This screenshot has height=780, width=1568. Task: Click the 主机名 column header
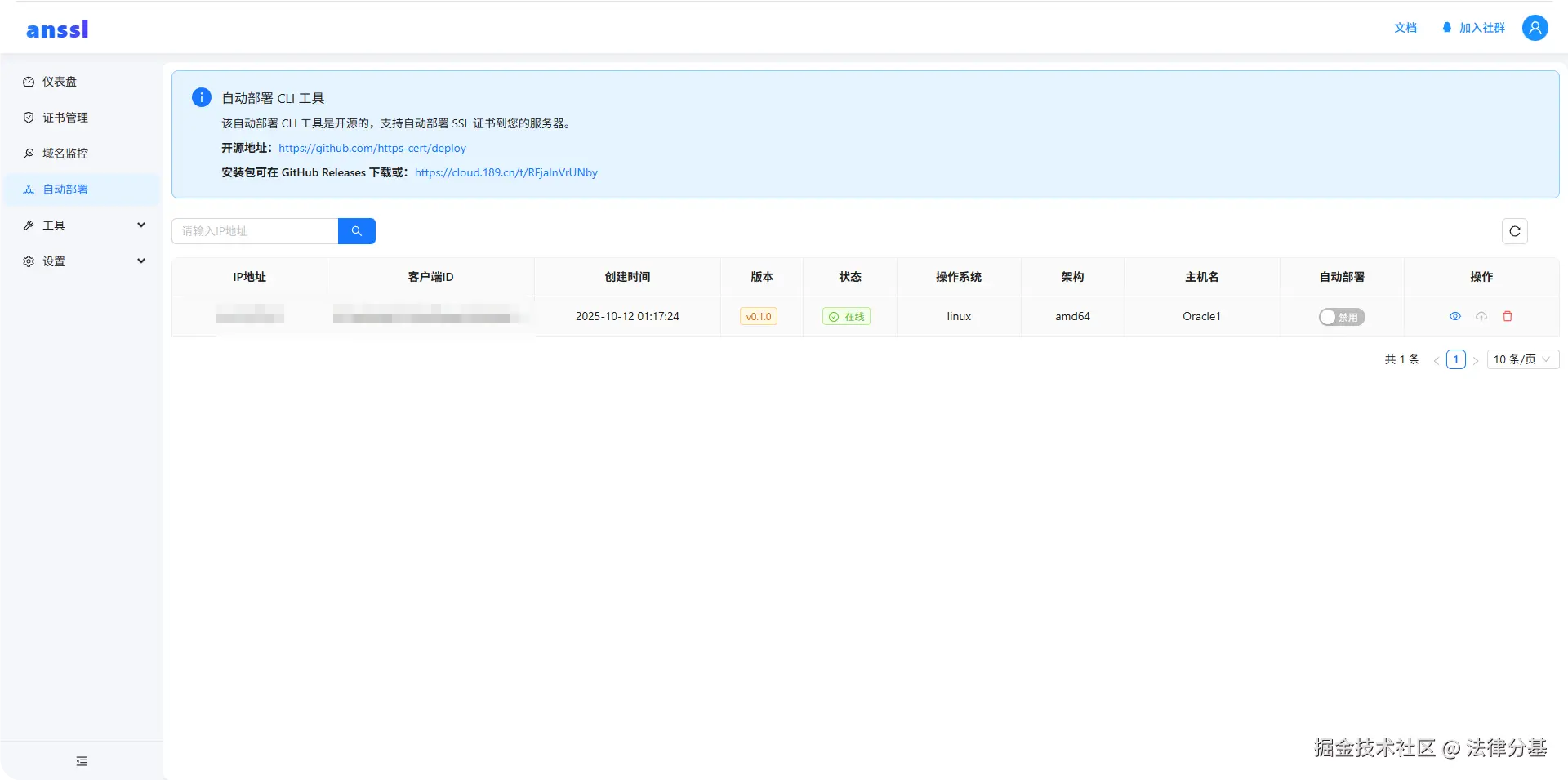click(x=1201, y=277)
